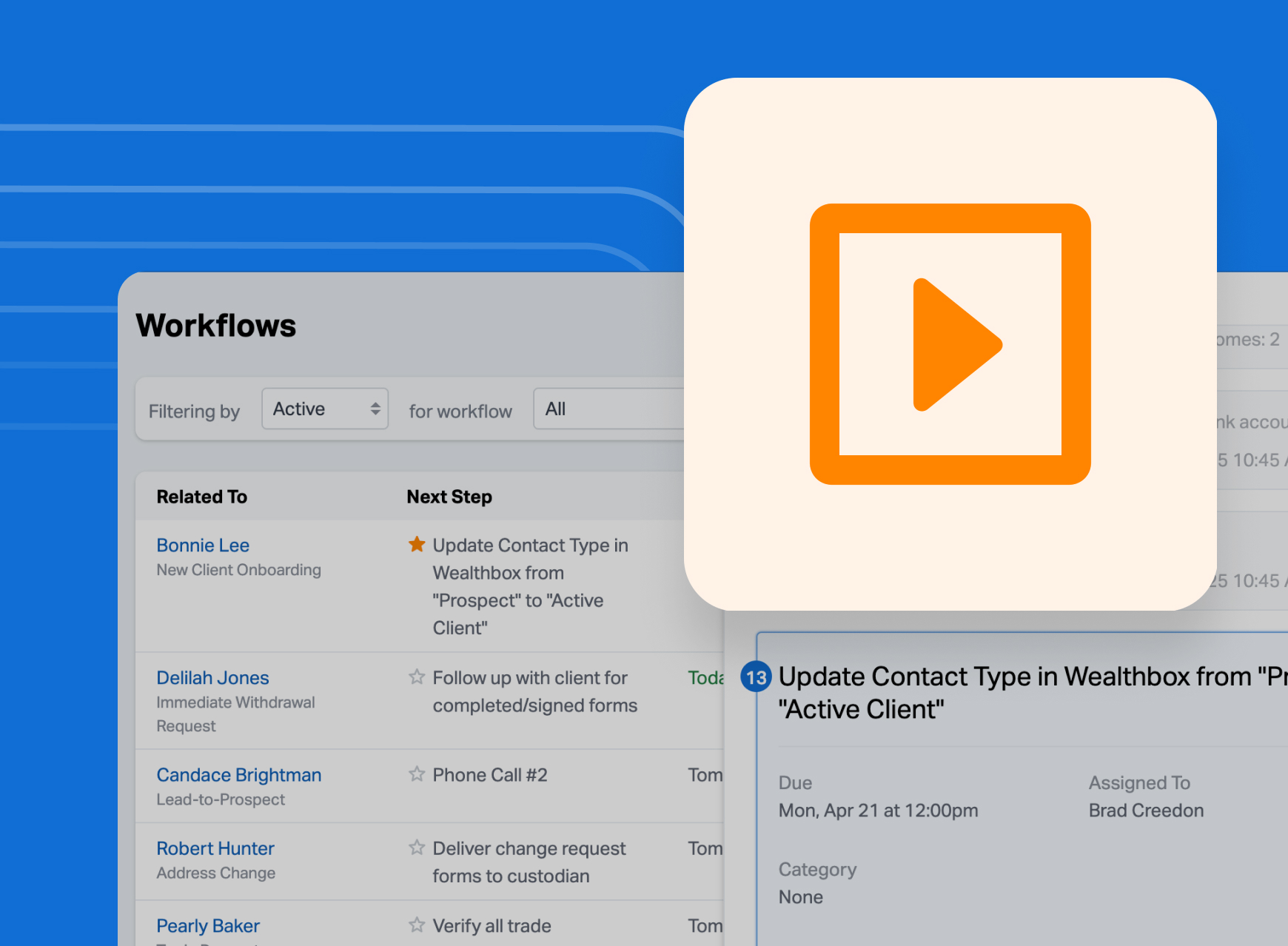Click the blue step 13 badge
Viewport: 1288px width, 946px height.
point(756,677)
